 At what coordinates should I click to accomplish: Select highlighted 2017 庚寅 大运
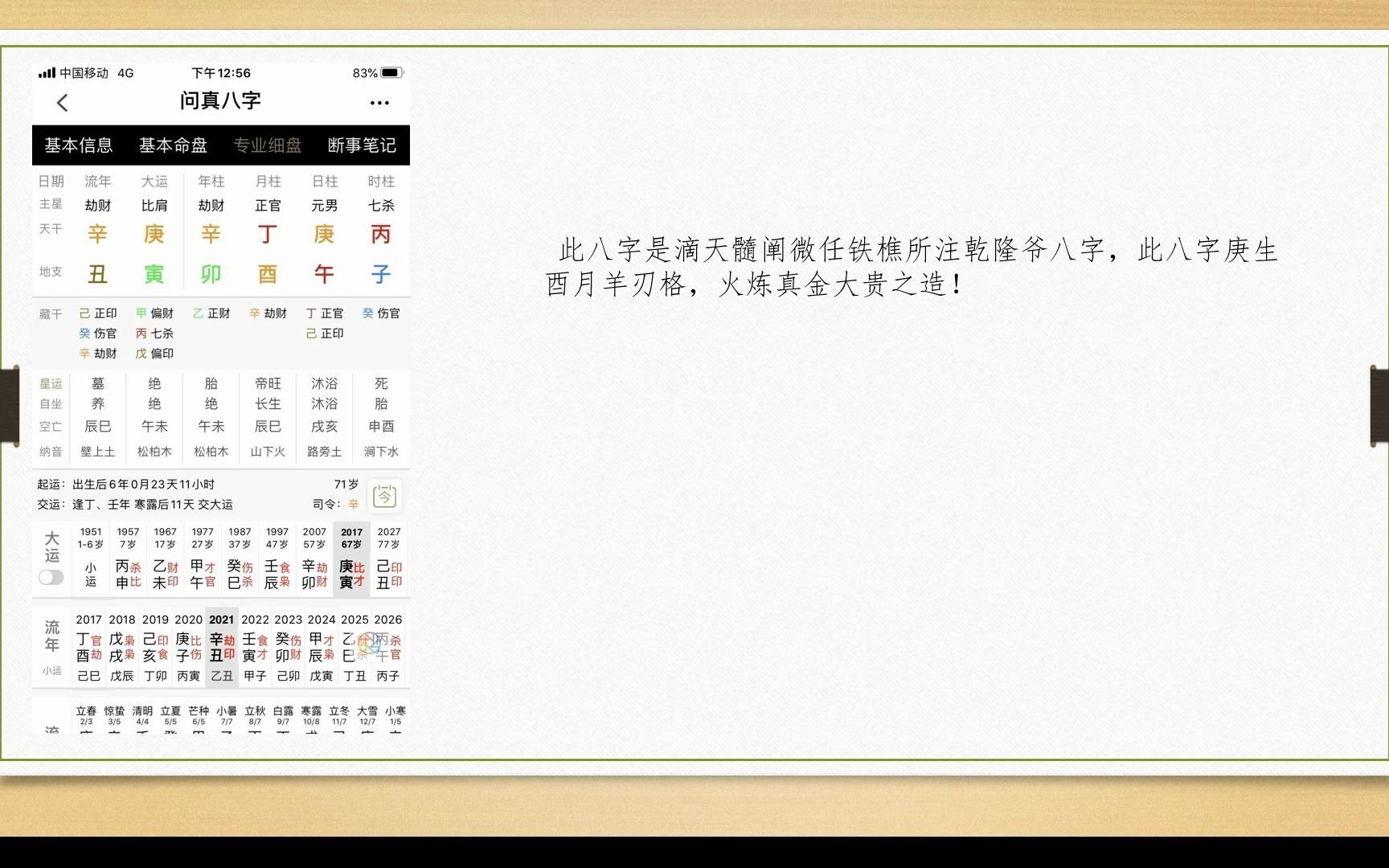[351, 559]
